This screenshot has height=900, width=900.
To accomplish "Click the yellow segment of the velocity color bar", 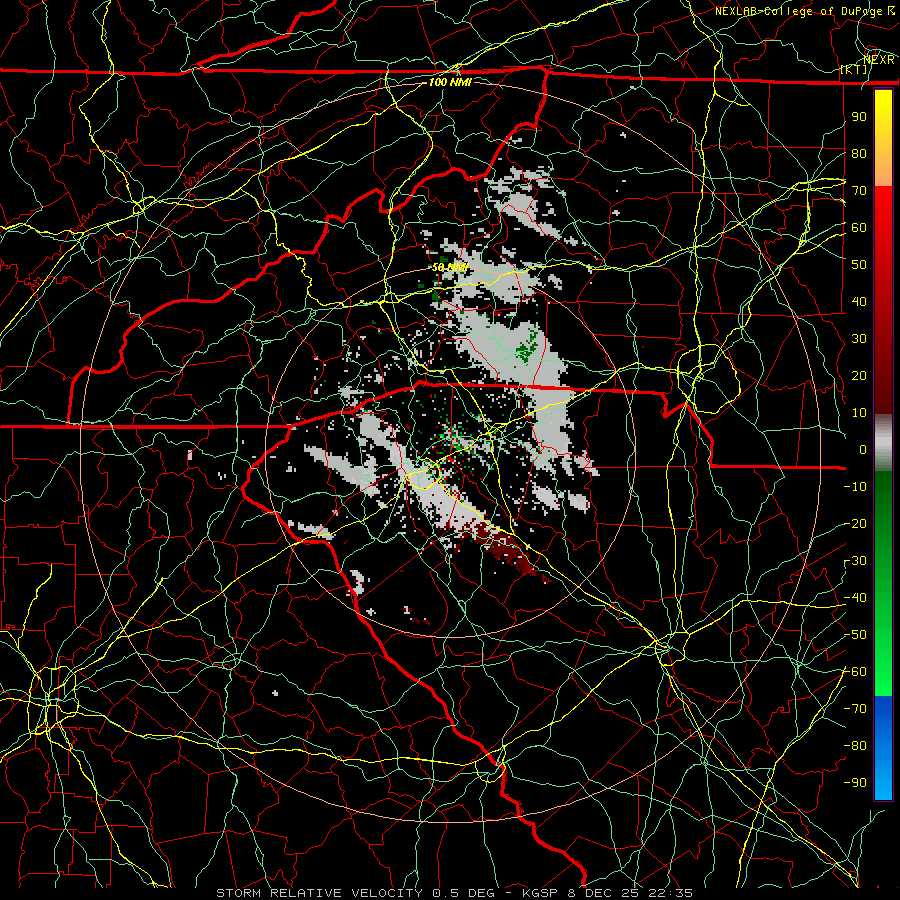I will (x=883, y=138).
